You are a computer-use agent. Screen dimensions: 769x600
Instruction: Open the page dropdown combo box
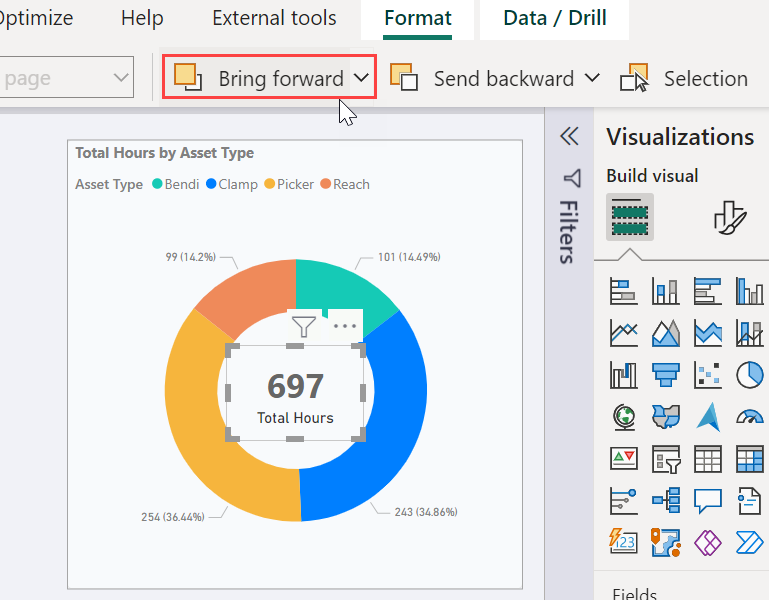point(67,78)
